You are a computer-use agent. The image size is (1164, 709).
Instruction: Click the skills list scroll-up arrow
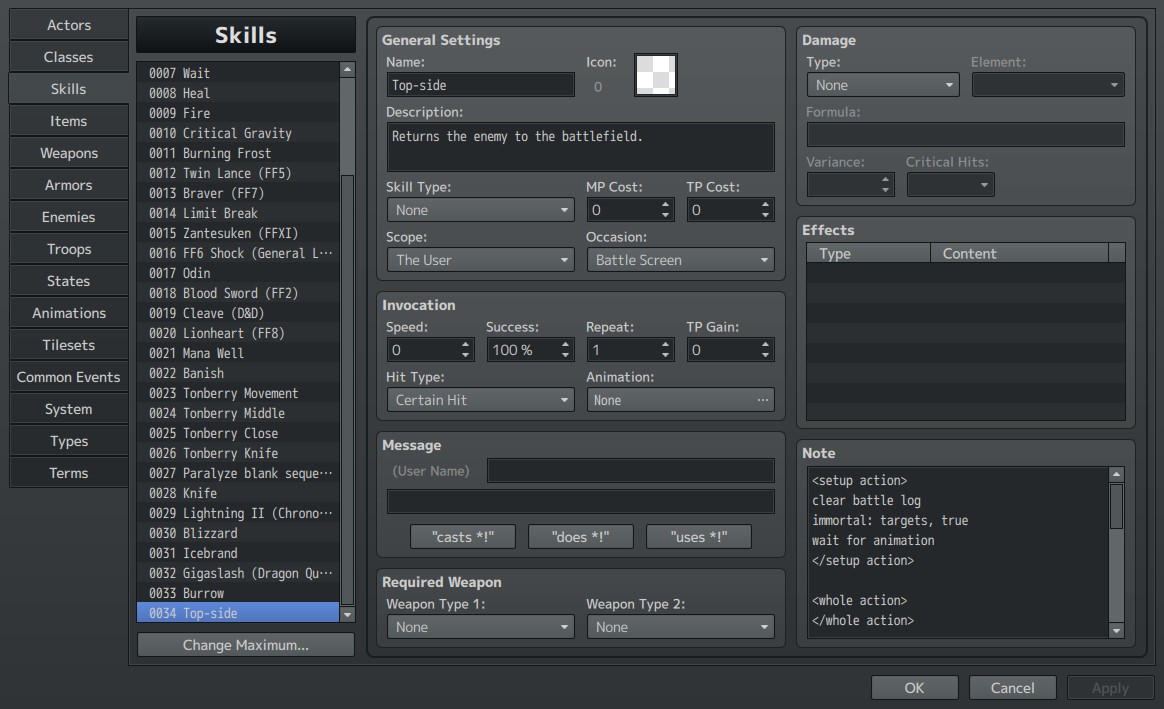coord(347,70)
